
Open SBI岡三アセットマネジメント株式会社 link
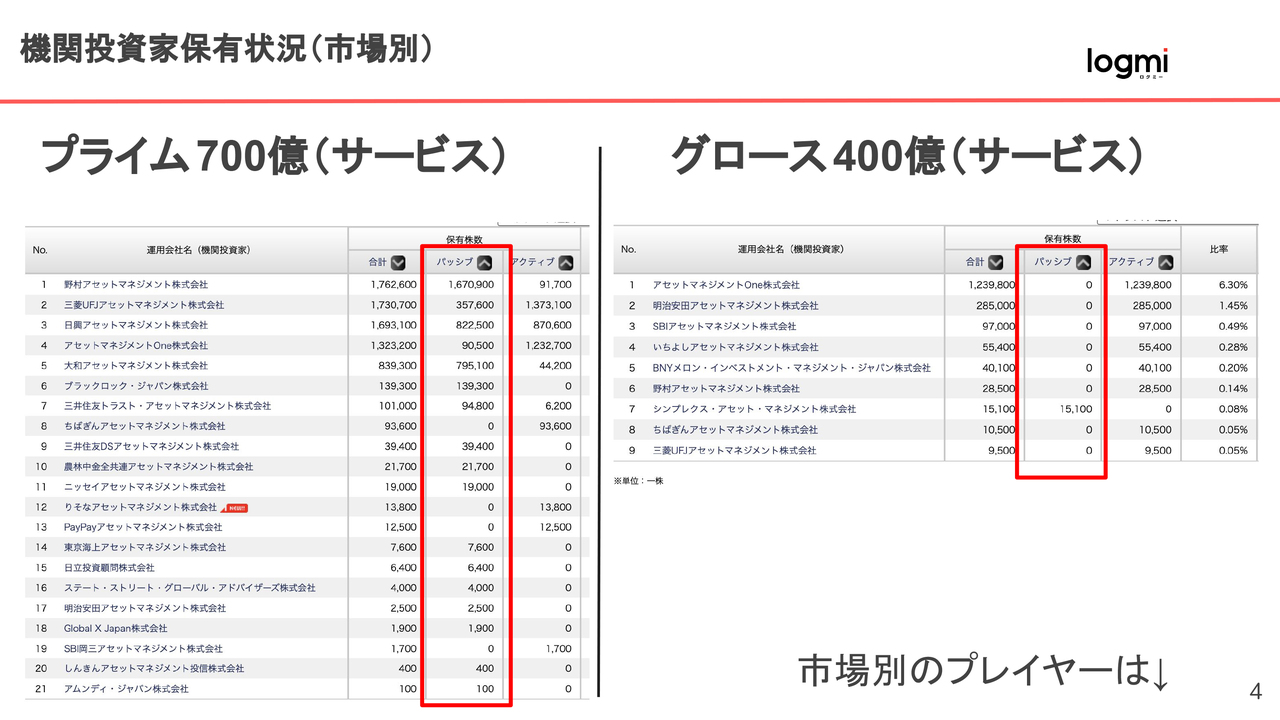coord(144,649)
